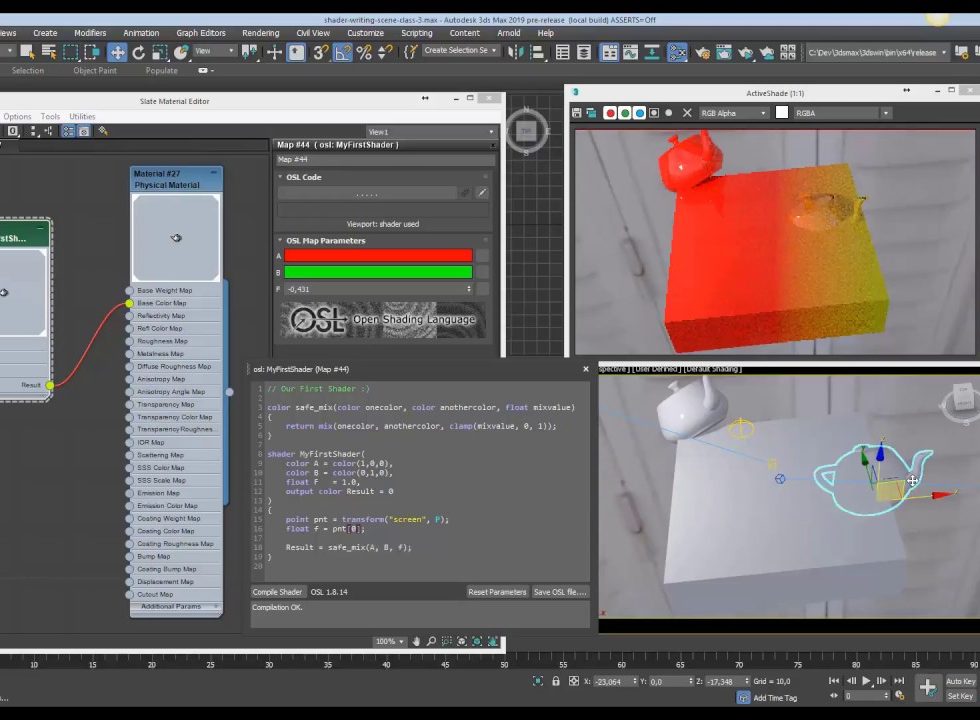Click the Compile Shader button
This screenshot has height=720, width=980.
(x=277, y=592)
